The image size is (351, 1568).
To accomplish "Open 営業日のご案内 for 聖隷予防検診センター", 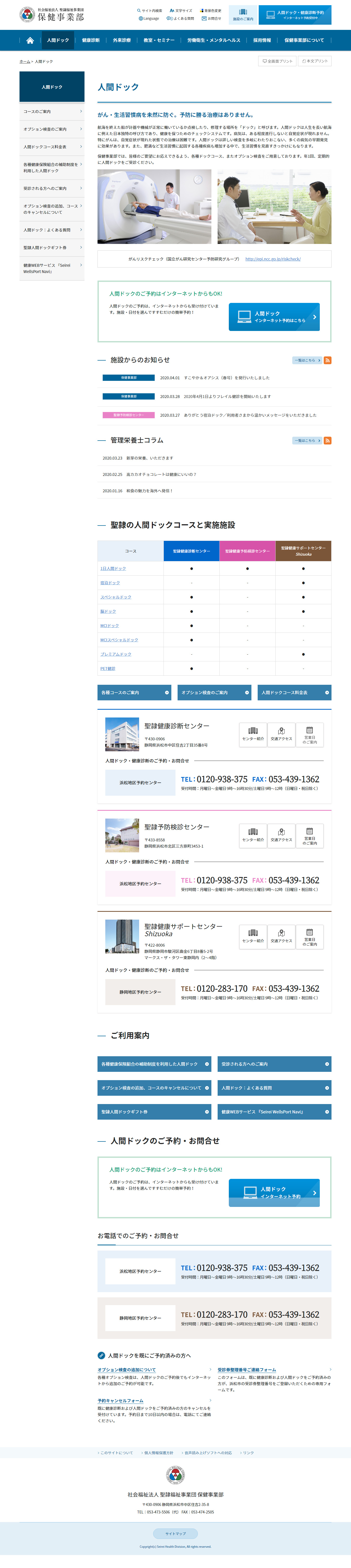I will tap(310, 836).
